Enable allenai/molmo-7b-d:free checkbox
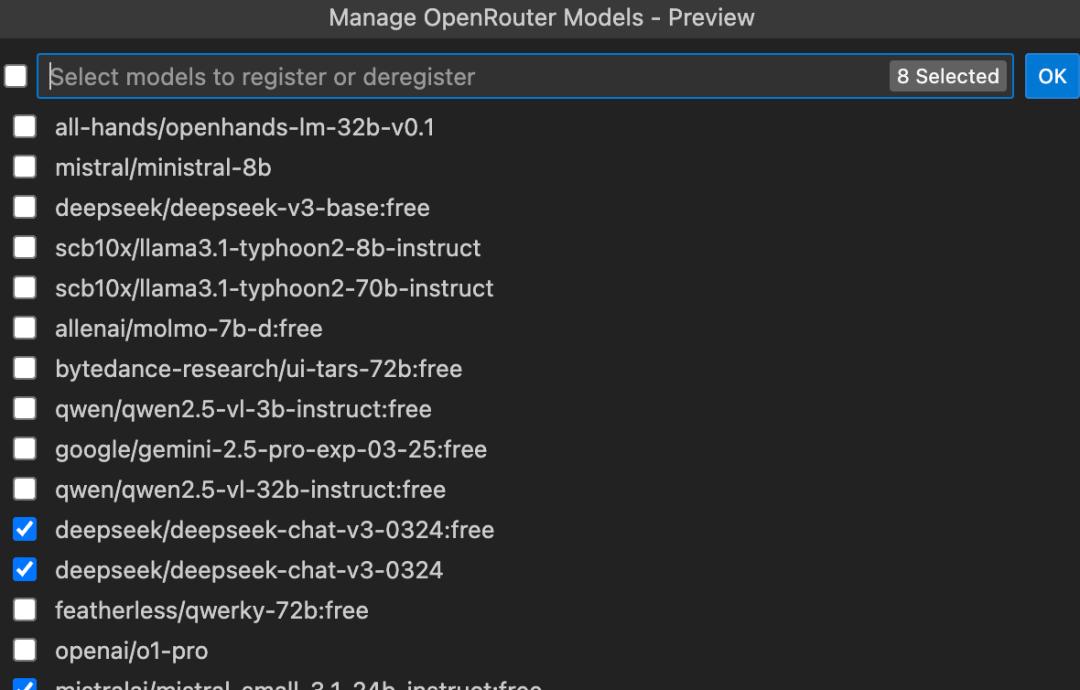The height and width of the screenshot is (690, 1080). [x=25, y=328]
